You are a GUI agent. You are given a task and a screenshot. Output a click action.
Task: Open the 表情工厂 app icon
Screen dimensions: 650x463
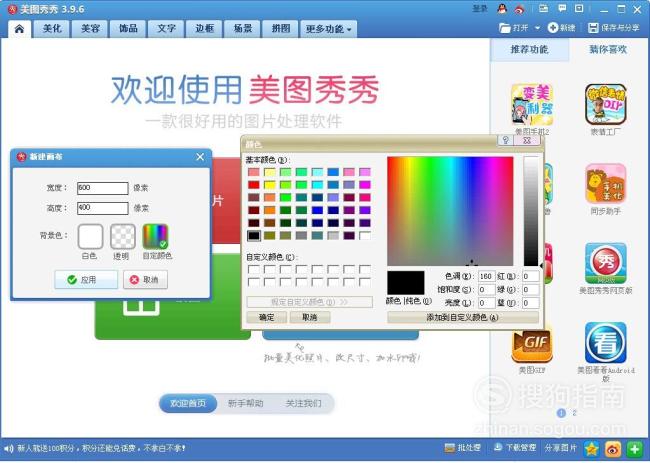[x=606, y=104]
